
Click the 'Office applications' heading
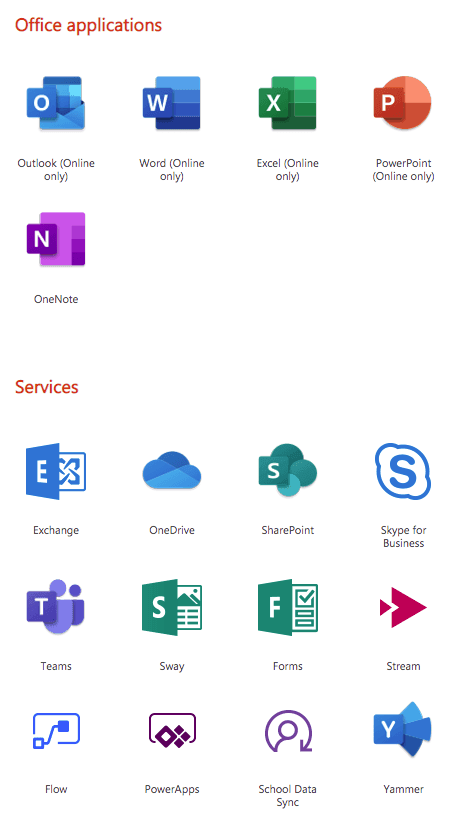[88, 25]
